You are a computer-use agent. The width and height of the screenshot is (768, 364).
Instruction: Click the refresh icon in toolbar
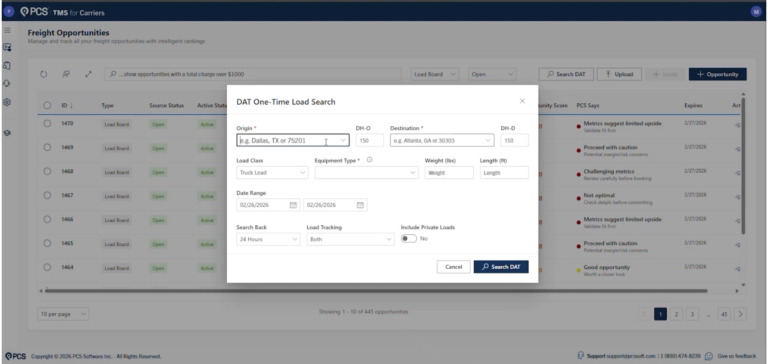click(x=44, y=74)
